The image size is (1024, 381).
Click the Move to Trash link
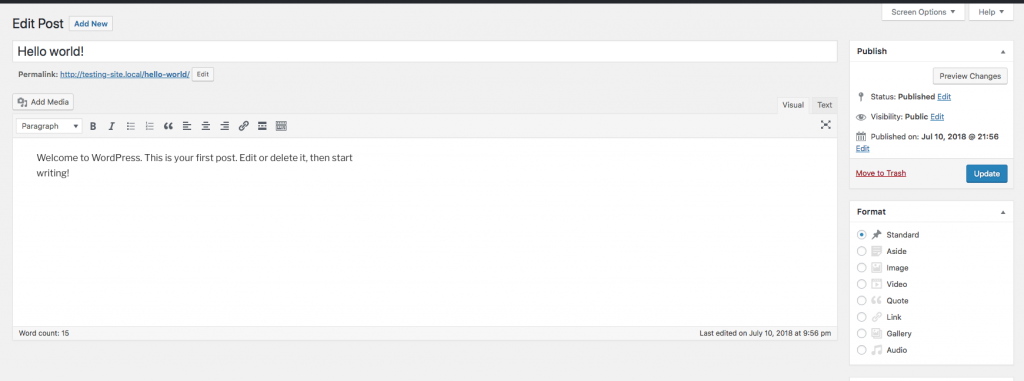coord(880,173)
